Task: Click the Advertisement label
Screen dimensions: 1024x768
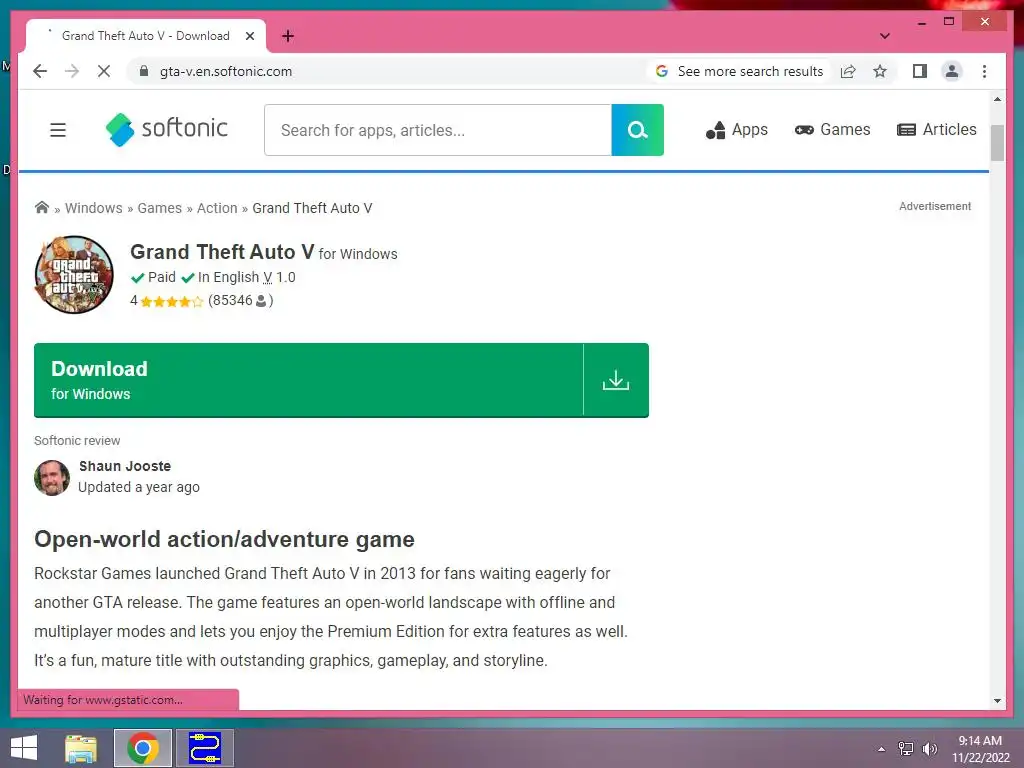Action: pyautogui.click(x=935, y=206)
